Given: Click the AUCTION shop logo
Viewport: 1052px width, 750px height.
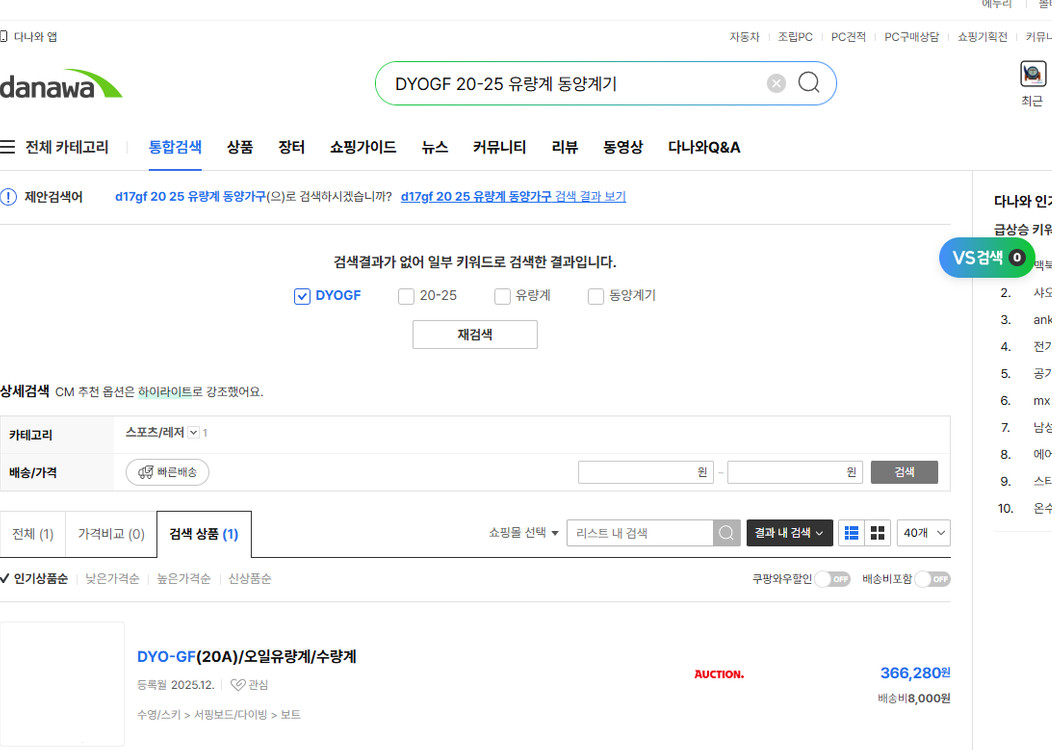Looking at the screenshot, I should coord(719,674).
